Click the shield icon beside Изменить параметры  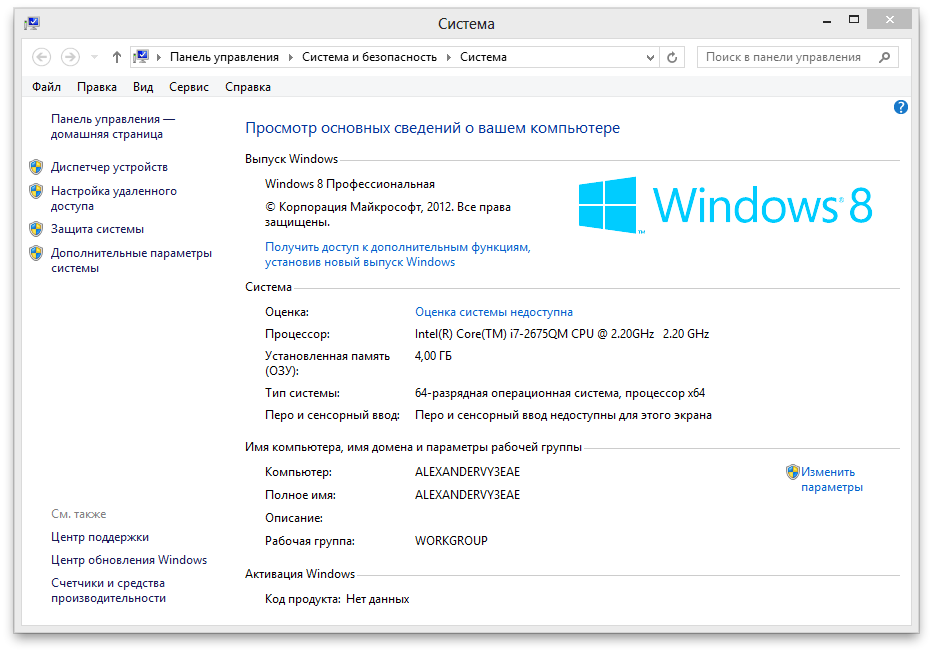(x=793, y=472)
